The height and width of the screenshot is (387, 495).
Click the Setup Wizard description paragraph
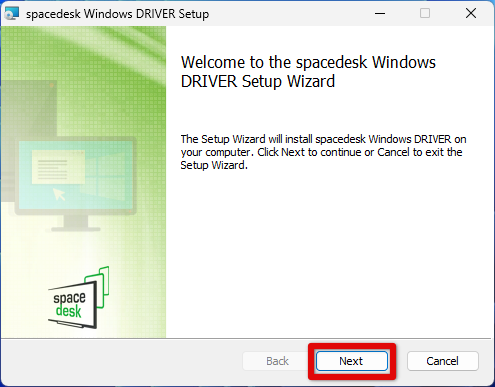pyautogui.click(x=323, y=152)
